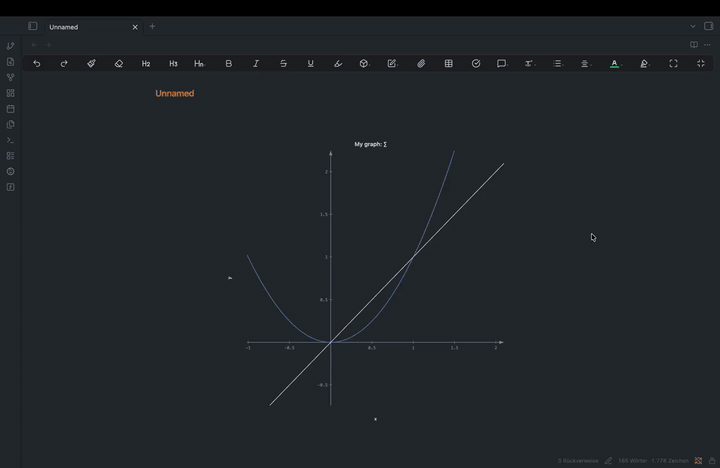Viewport: 720px width, 468px height.
Task: Open the list style dropdown
Action: click(x=557, y=64)
